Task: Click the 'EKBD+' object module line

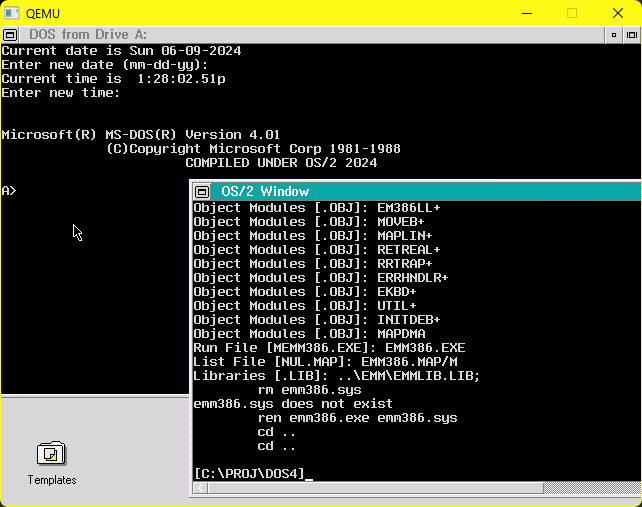Action: [x=305, y=292]
